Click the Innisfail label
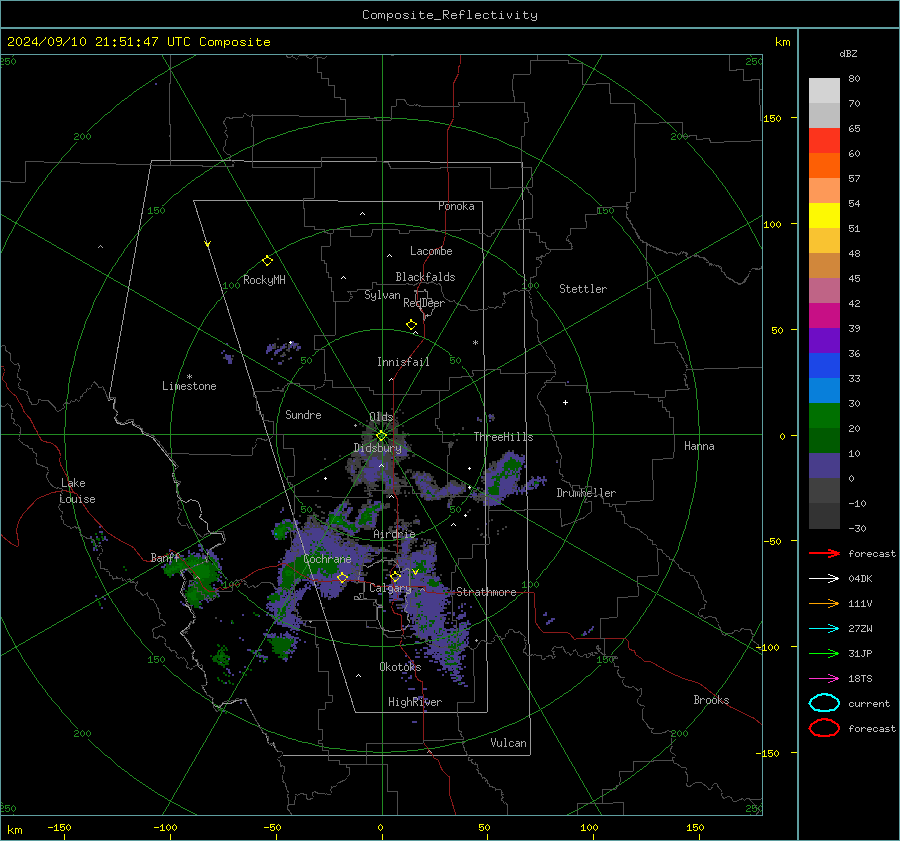The width and height of the screenshot is (900, 841). point(403,362)
